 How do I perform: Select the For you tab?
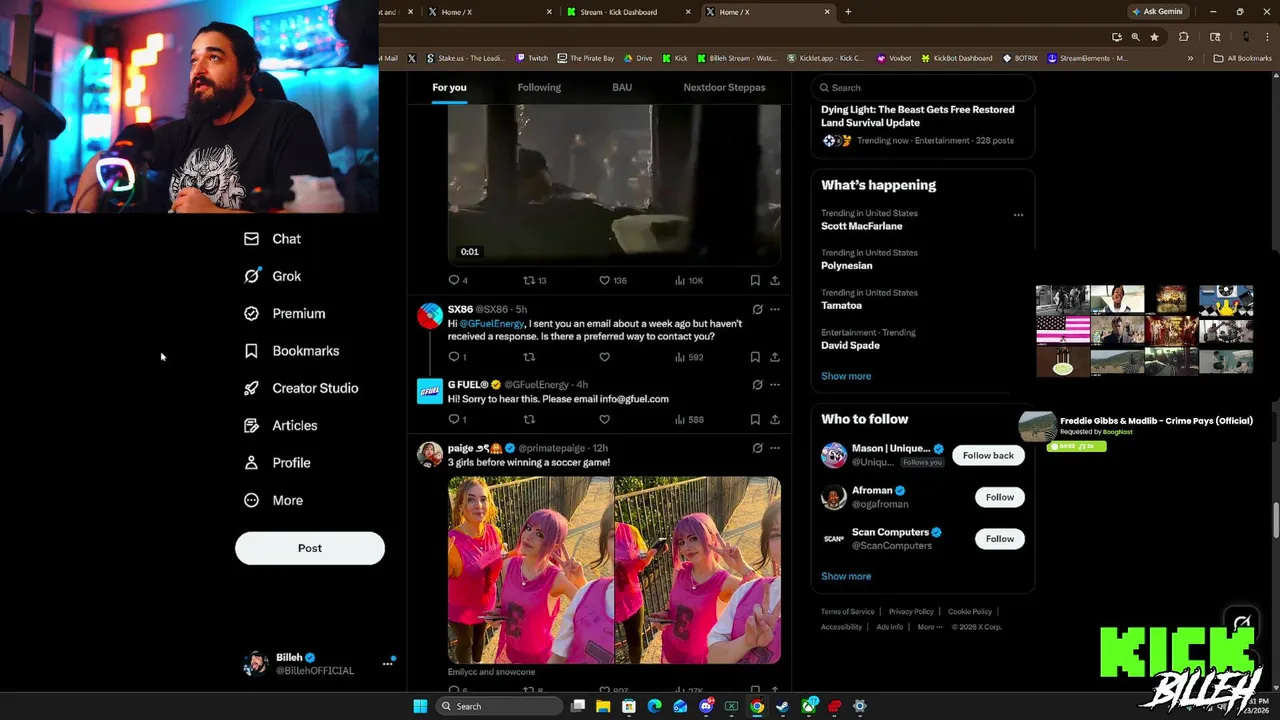coord(449,87)
